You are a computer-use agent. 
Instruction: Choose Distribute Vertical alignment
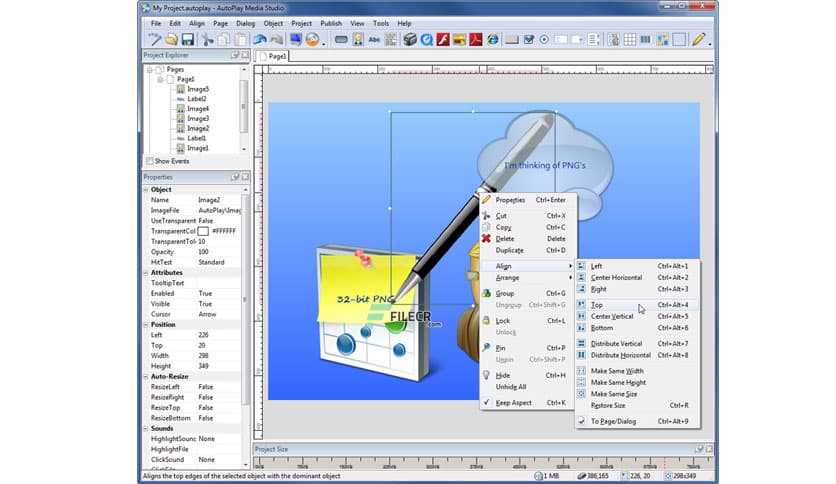[x=638, y=344]
